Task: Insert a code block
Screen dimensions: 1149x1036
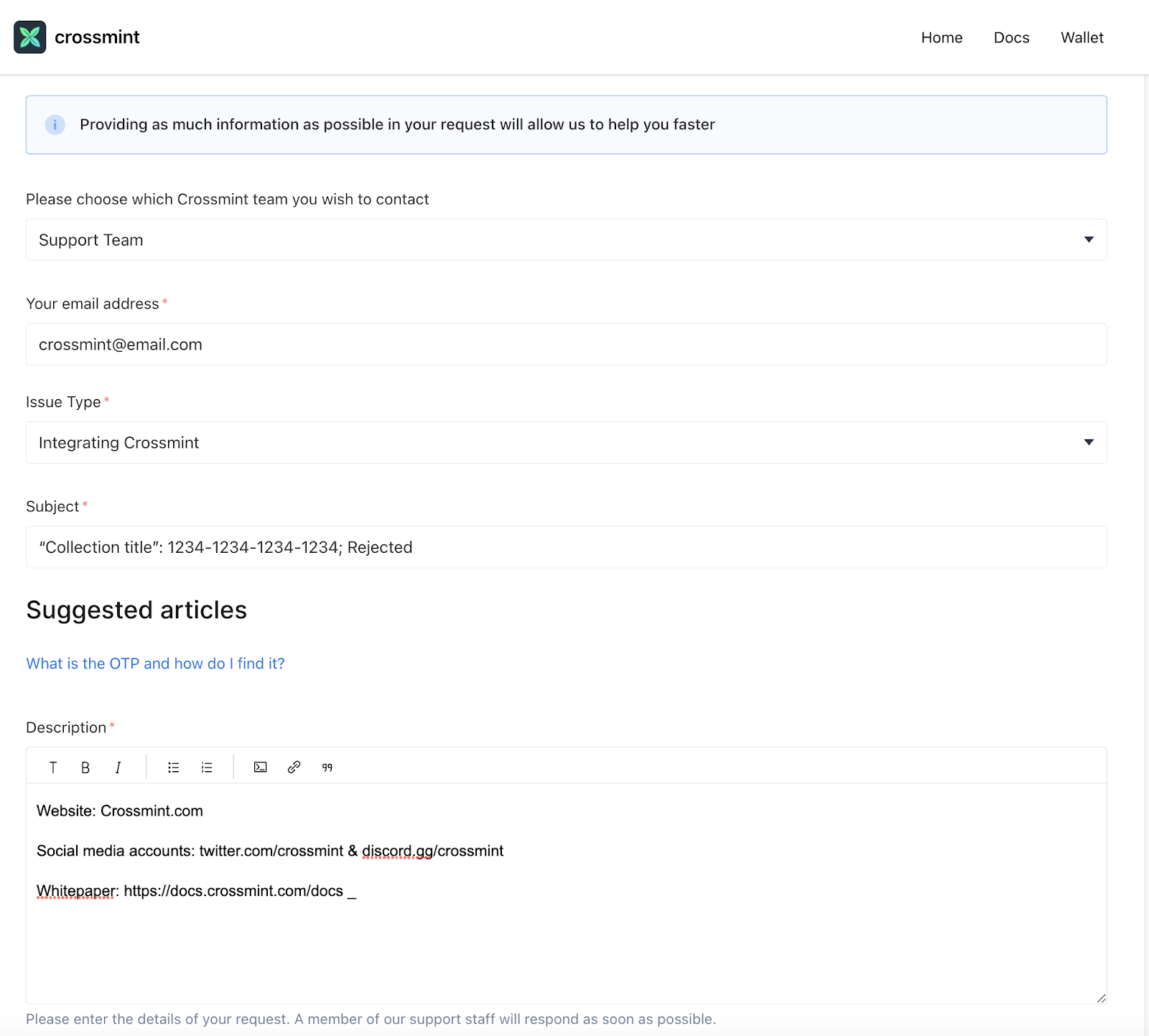Action: point(261,767)
